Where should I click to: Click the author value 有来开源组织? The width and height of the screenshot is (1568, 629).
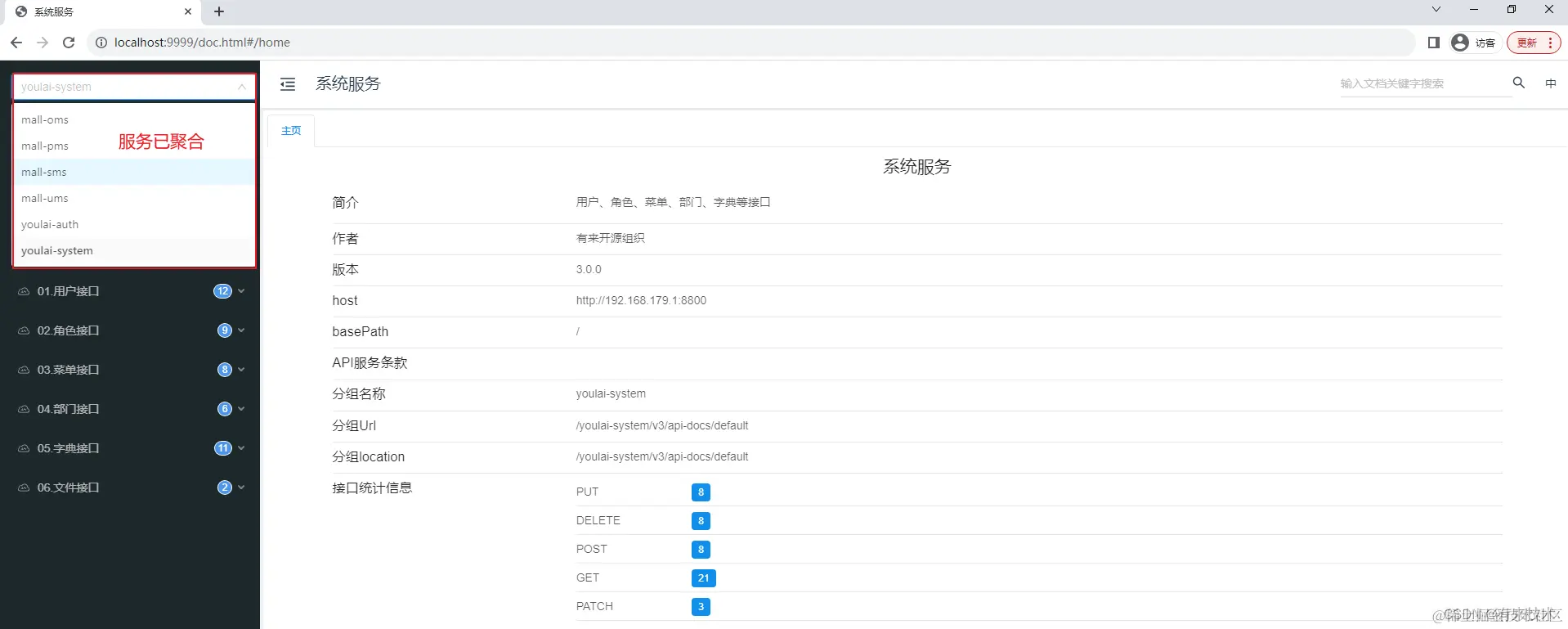click(x=611, y=238)
